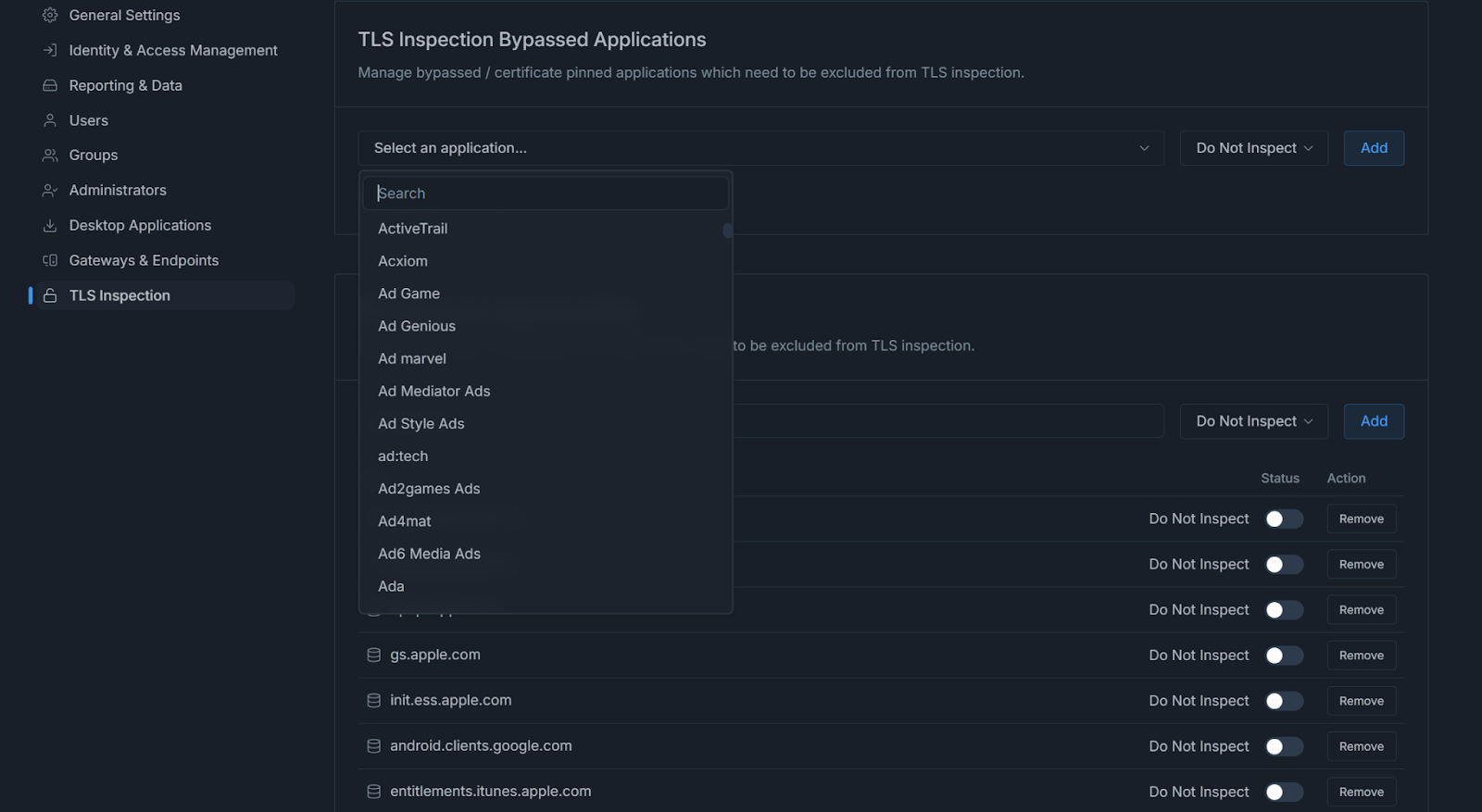Click the Desktop Applications download icon
Image resolution: width=1482 pixels, height=812 pixels.
click(50, 226)
